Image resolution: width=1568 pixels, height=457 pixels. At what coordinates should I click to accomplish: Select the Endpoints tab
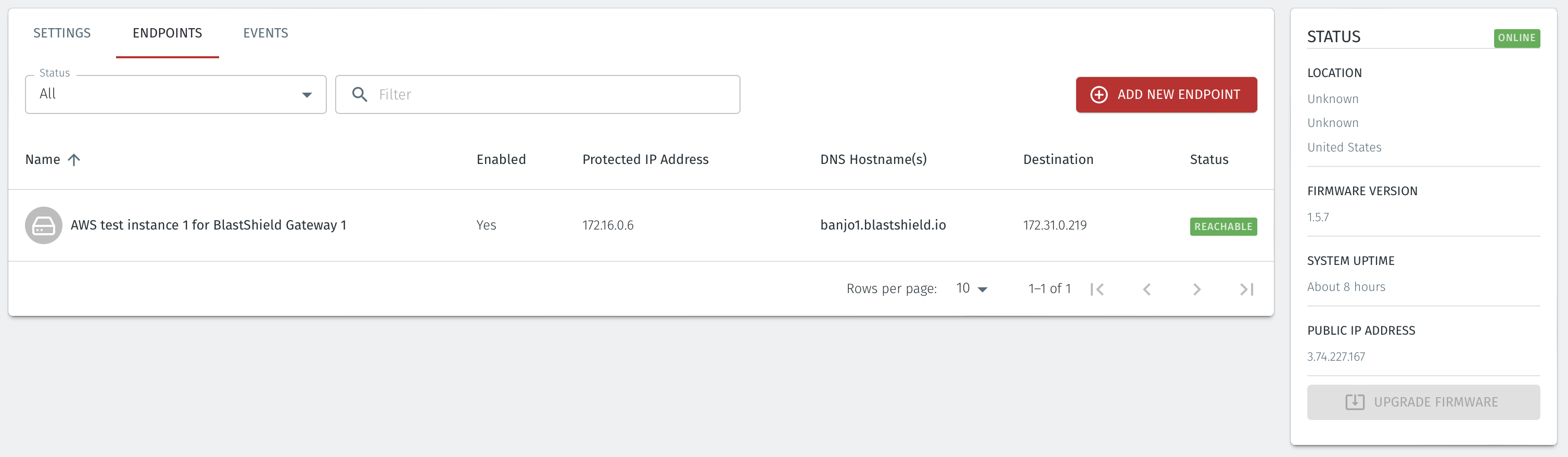(168, 33)
